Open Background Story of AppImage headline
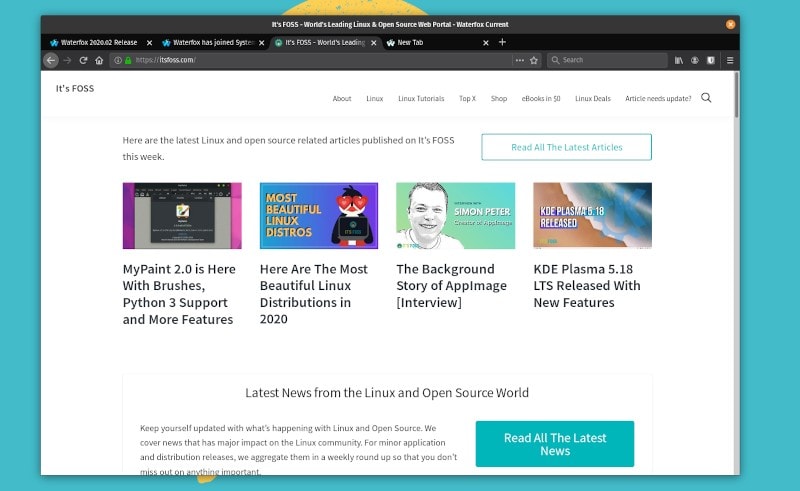This screenshot has width=800, height=491. 452,286
